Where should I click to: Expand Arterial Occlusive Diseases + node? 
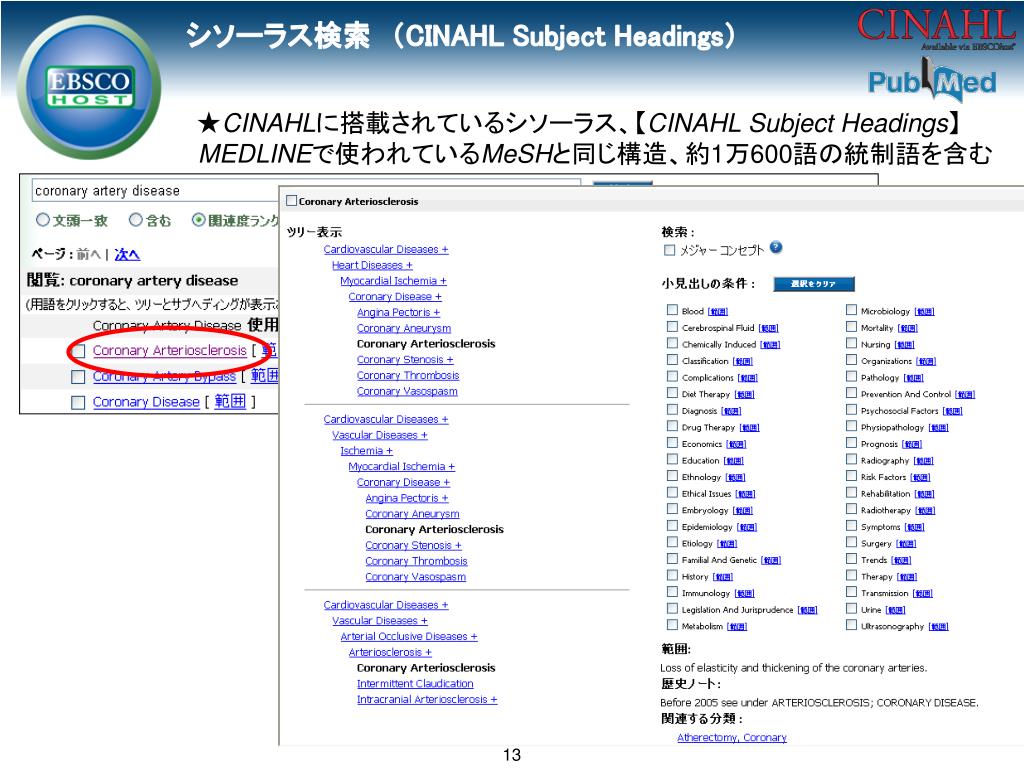click(x=409, y=636)
